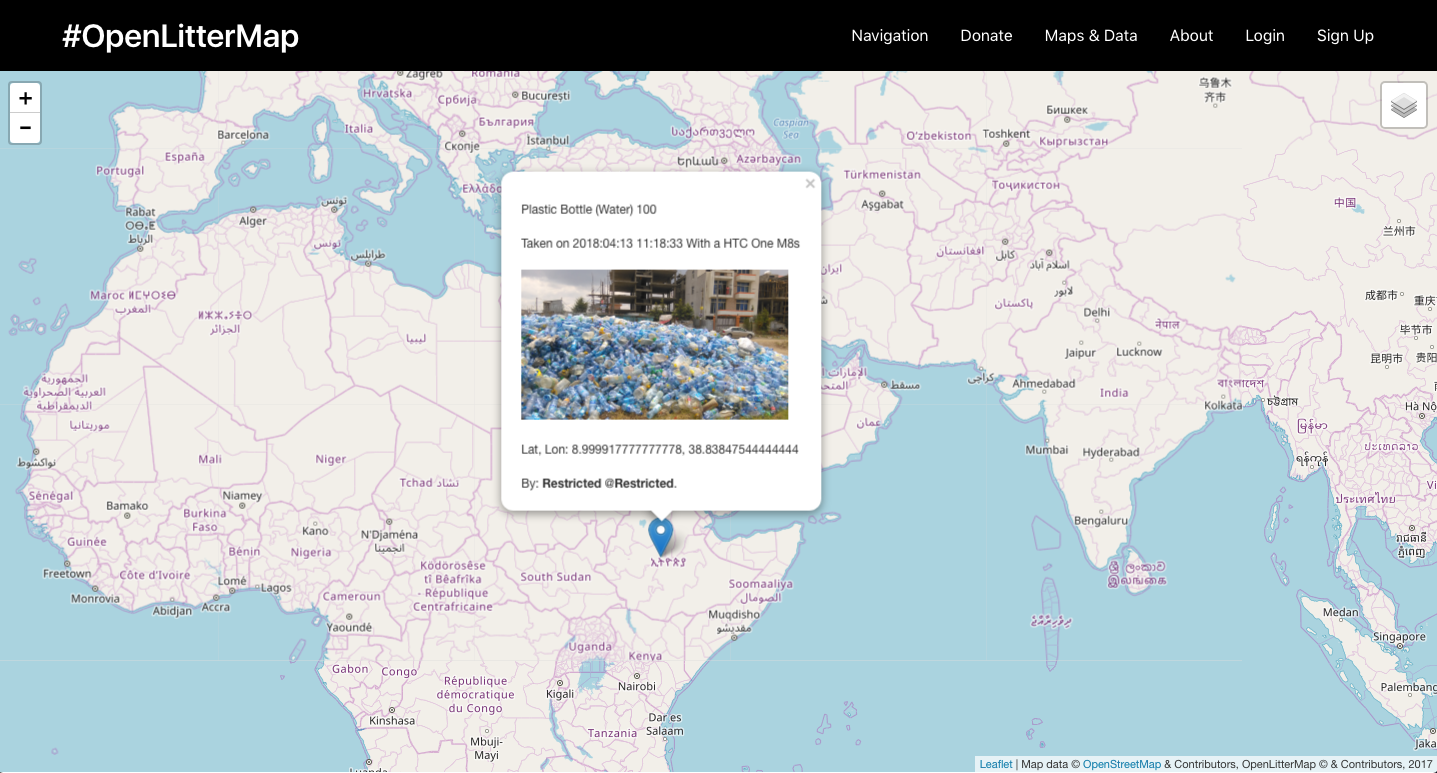
Task: Open Maps & Data menu item
Action: (x=1091, y=36)
